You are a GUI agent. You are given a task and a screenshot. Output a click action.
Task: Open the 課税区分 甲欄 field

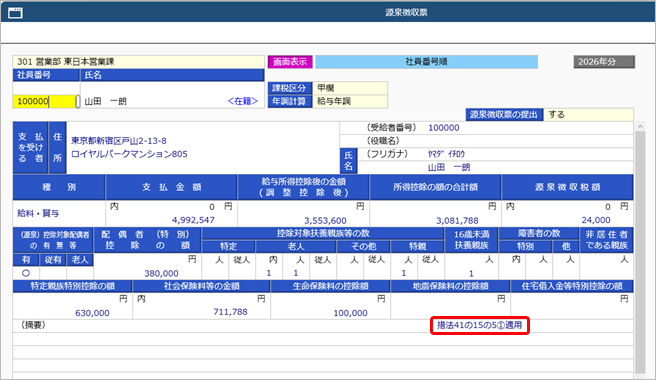[x=350, y=88]
